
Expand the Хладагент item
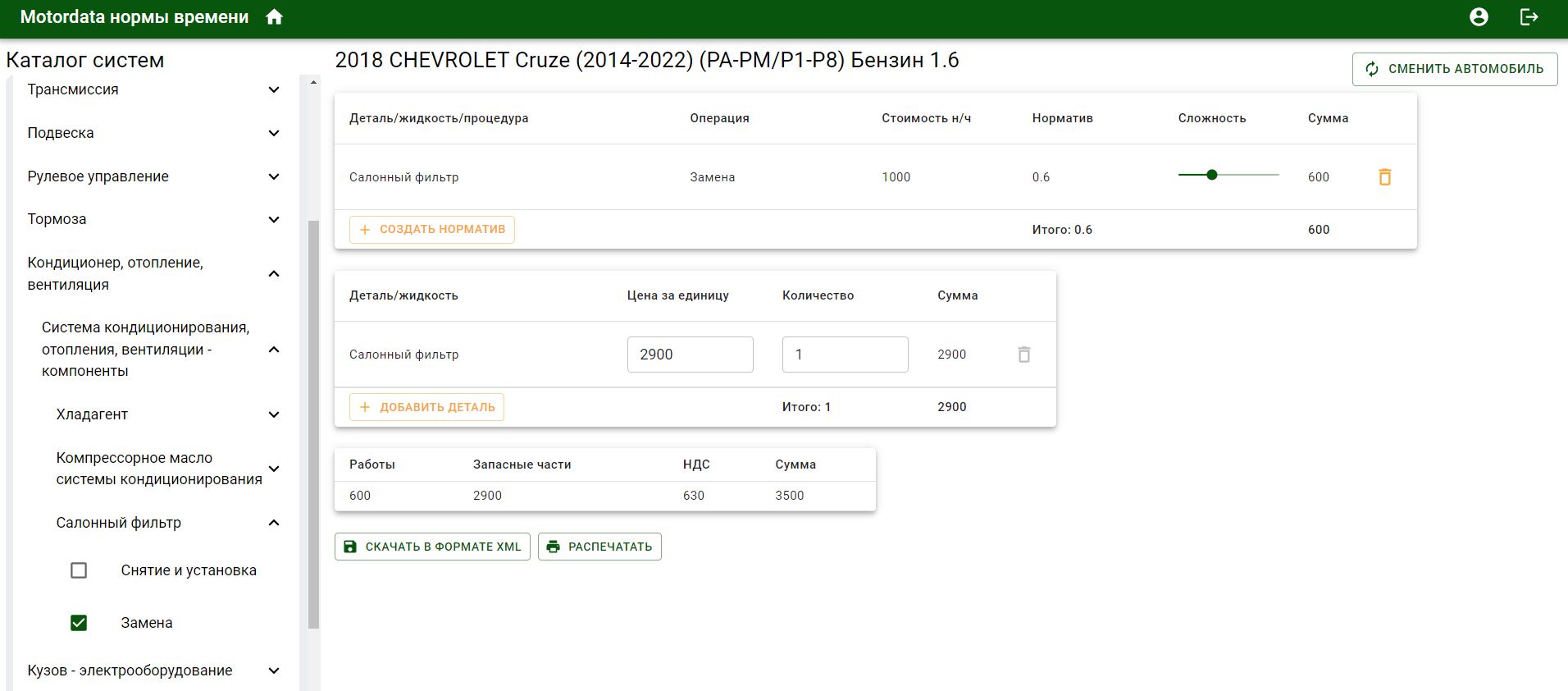(274, 414)
